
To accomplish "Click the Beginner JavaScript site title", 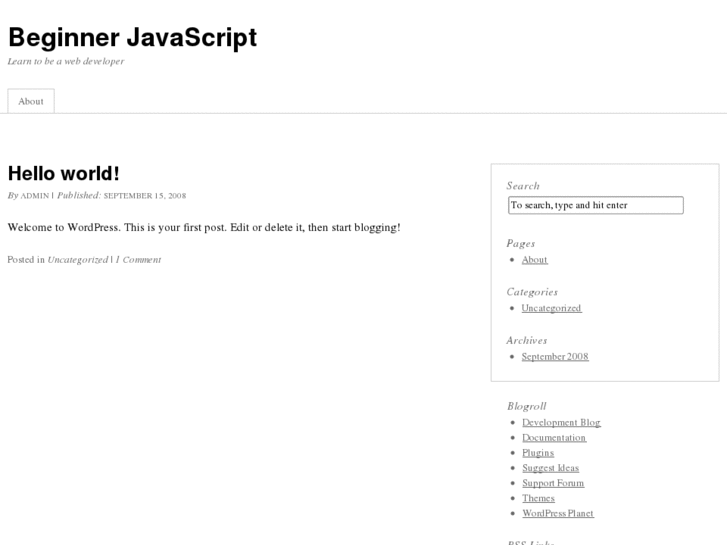I will pos(132,37).
